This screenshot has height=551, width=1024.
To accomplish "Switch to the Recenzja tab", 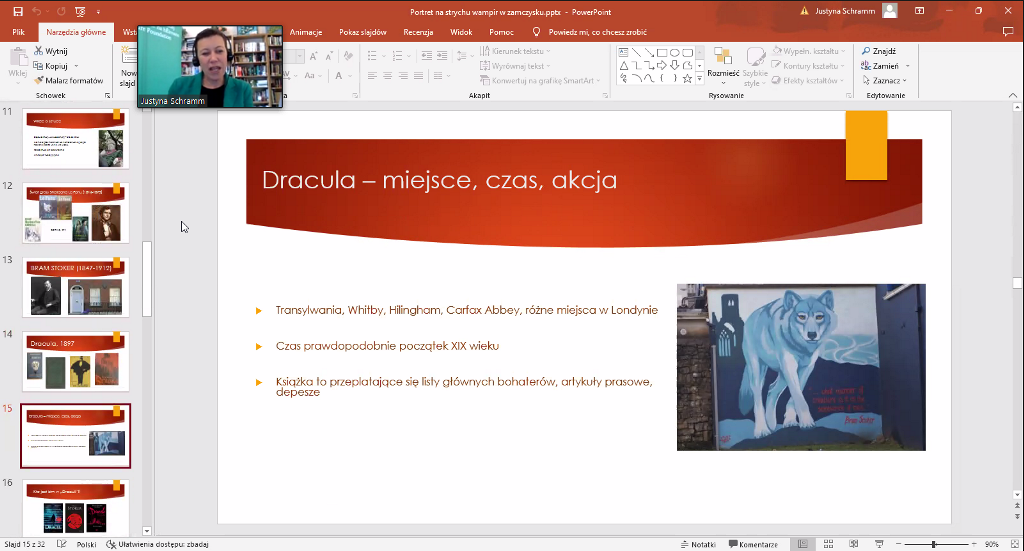I will click(418, 32).
